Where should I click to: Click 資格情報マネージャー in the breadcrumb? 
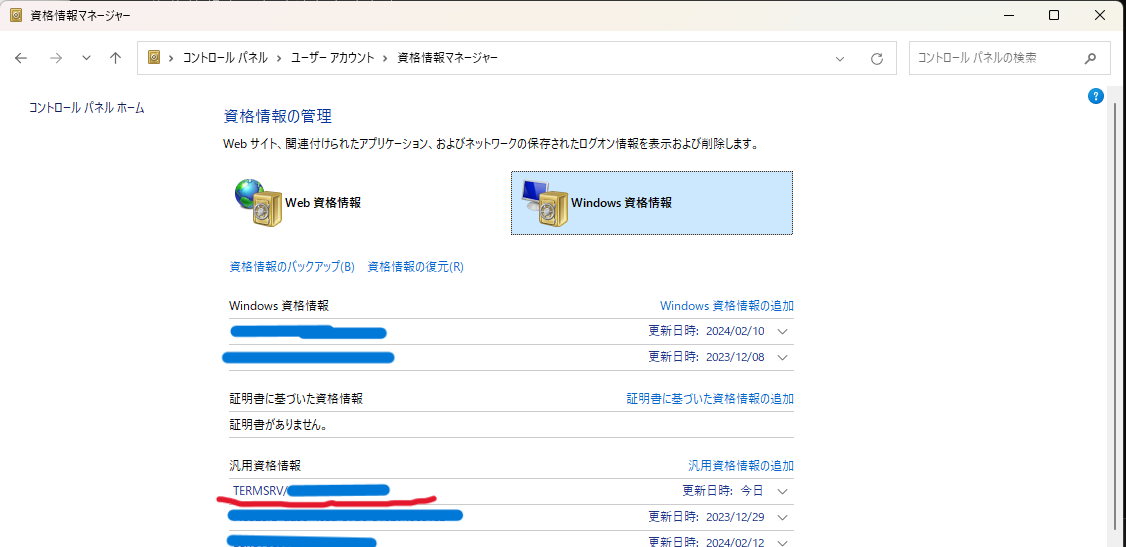pos(447,58)
